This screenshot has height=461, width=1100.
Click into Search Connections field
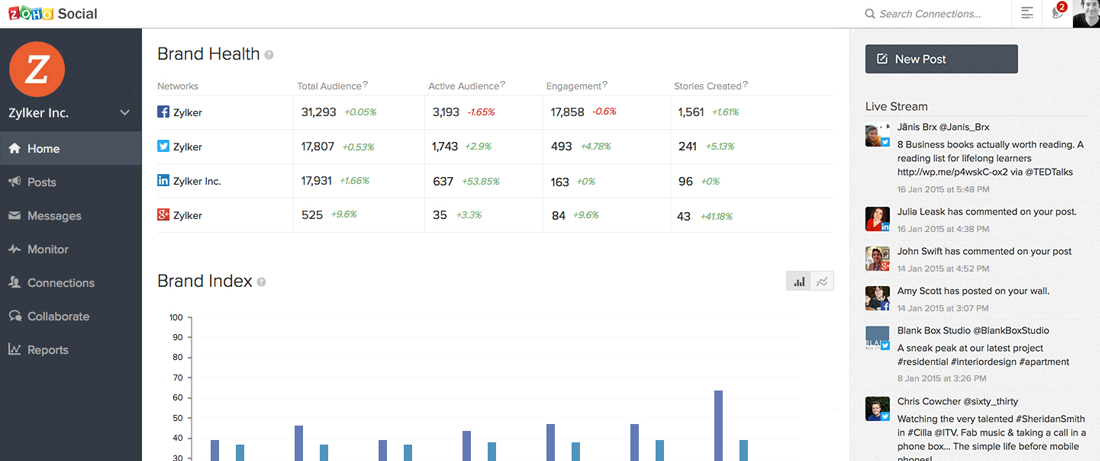[x=930, y=13]
